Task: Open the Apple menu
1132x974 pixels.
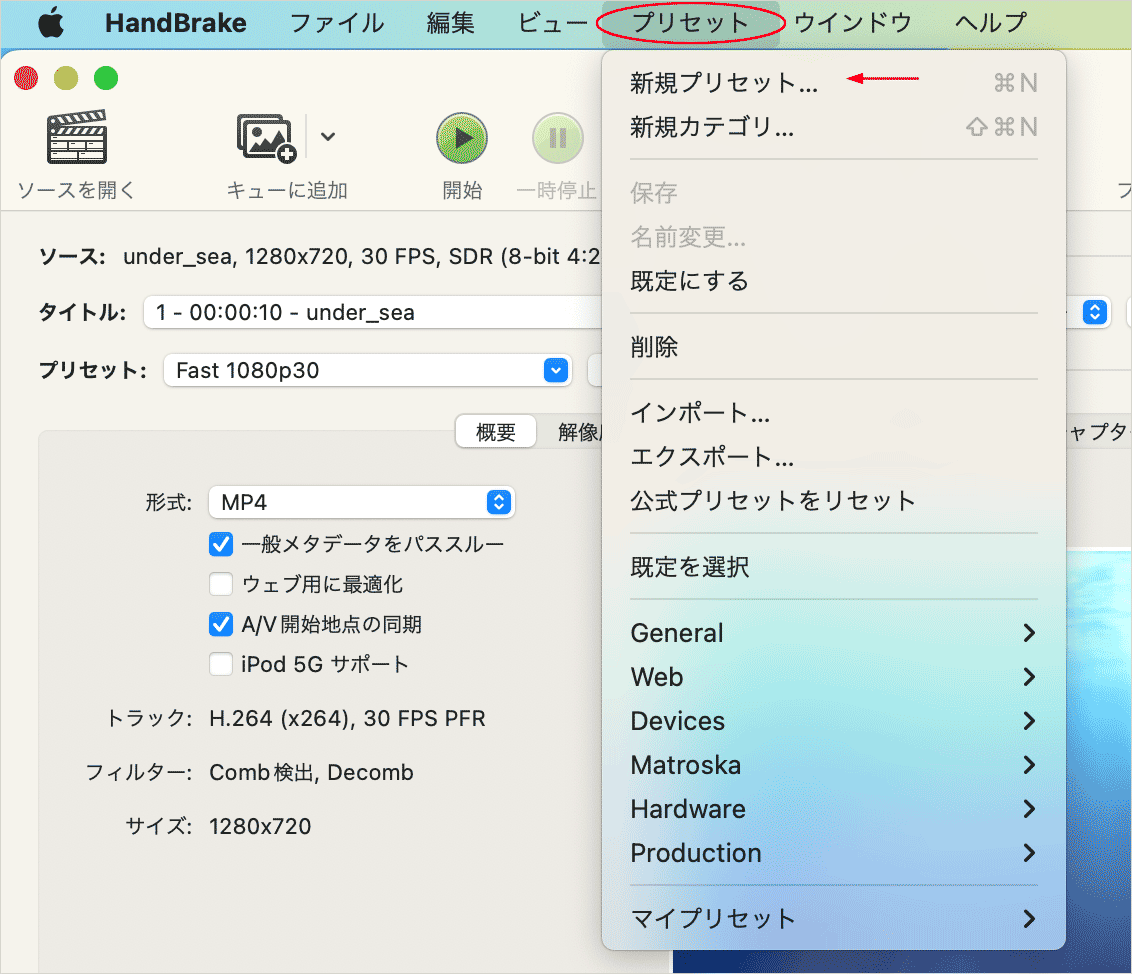Action: coord(50,23)
